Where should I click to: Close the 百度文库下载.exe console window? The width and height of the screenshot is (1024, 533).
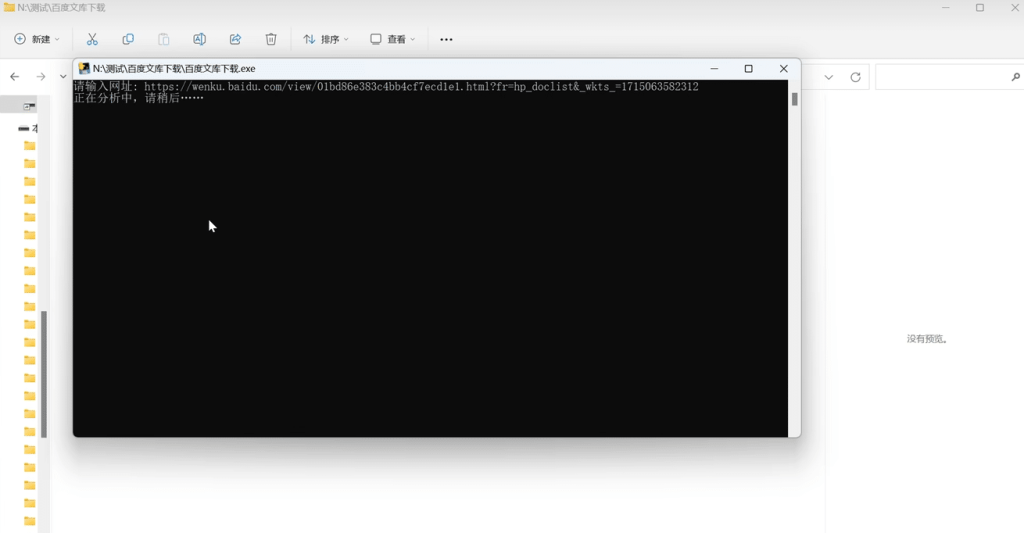point(784,69)
